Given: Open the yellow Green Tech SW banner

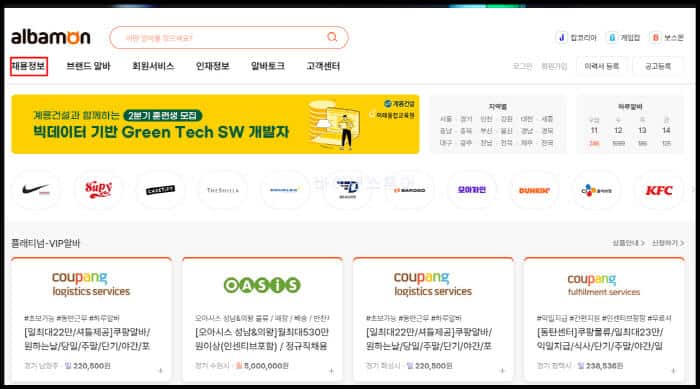Looking at the screenshot, I should pyautogui.click(x=215, y=124).
